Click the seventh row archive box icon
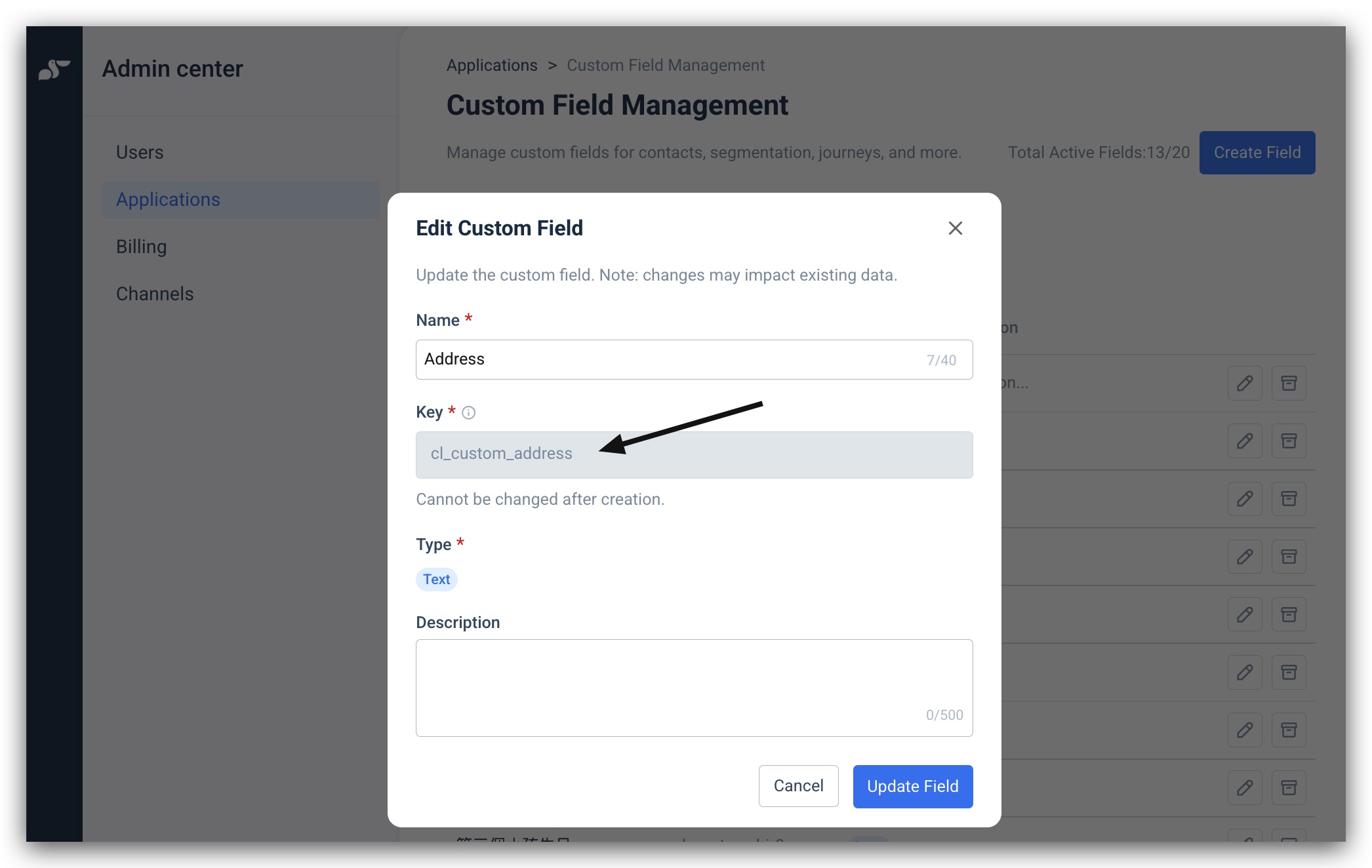This screenshot has height=868, width=1372. [x=1289, y=730]
